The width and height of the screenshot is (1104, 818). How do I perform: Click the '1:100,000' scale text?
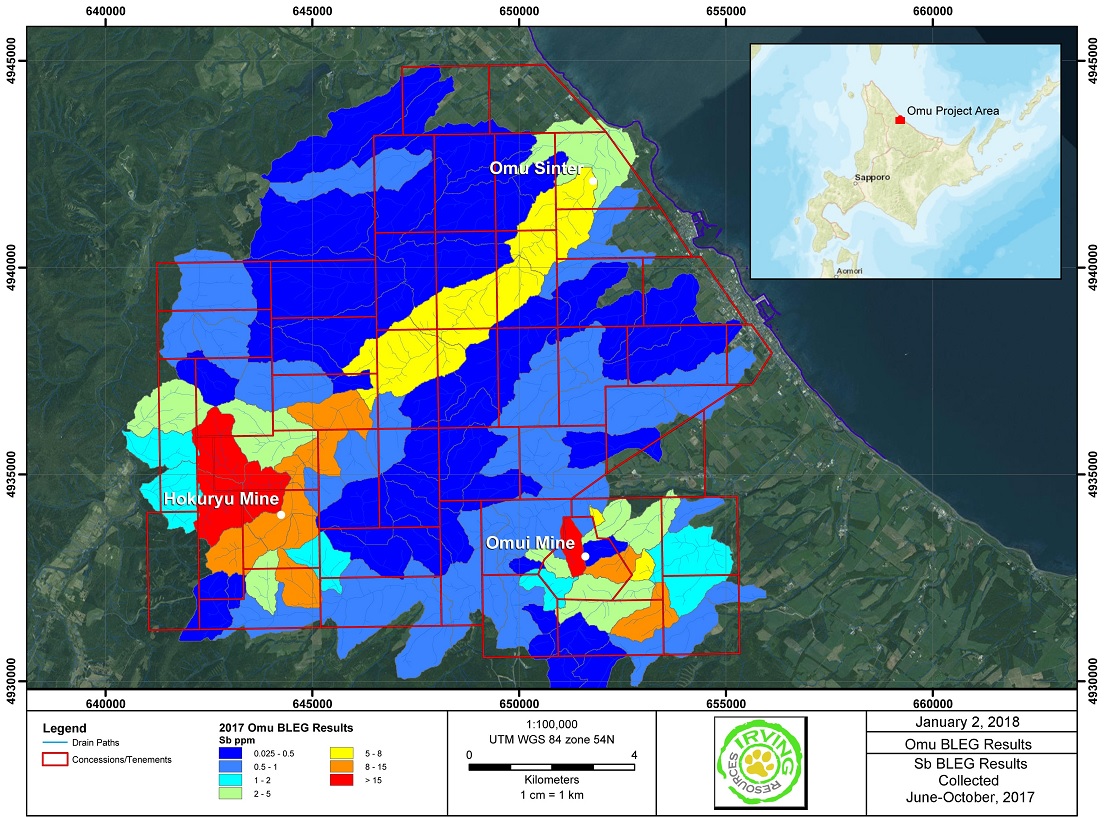[552, 724]
